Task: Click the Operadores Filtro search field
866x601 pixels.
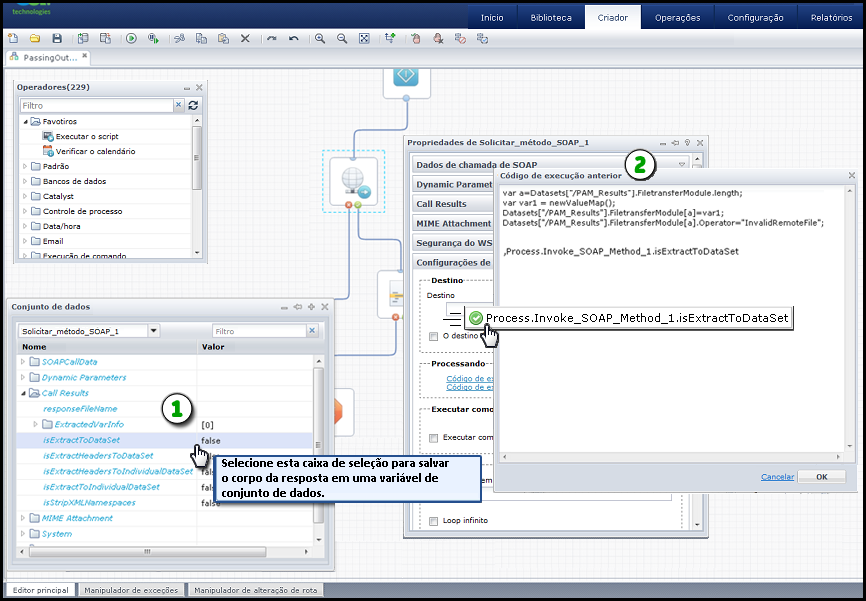Action: click(101, 105)
